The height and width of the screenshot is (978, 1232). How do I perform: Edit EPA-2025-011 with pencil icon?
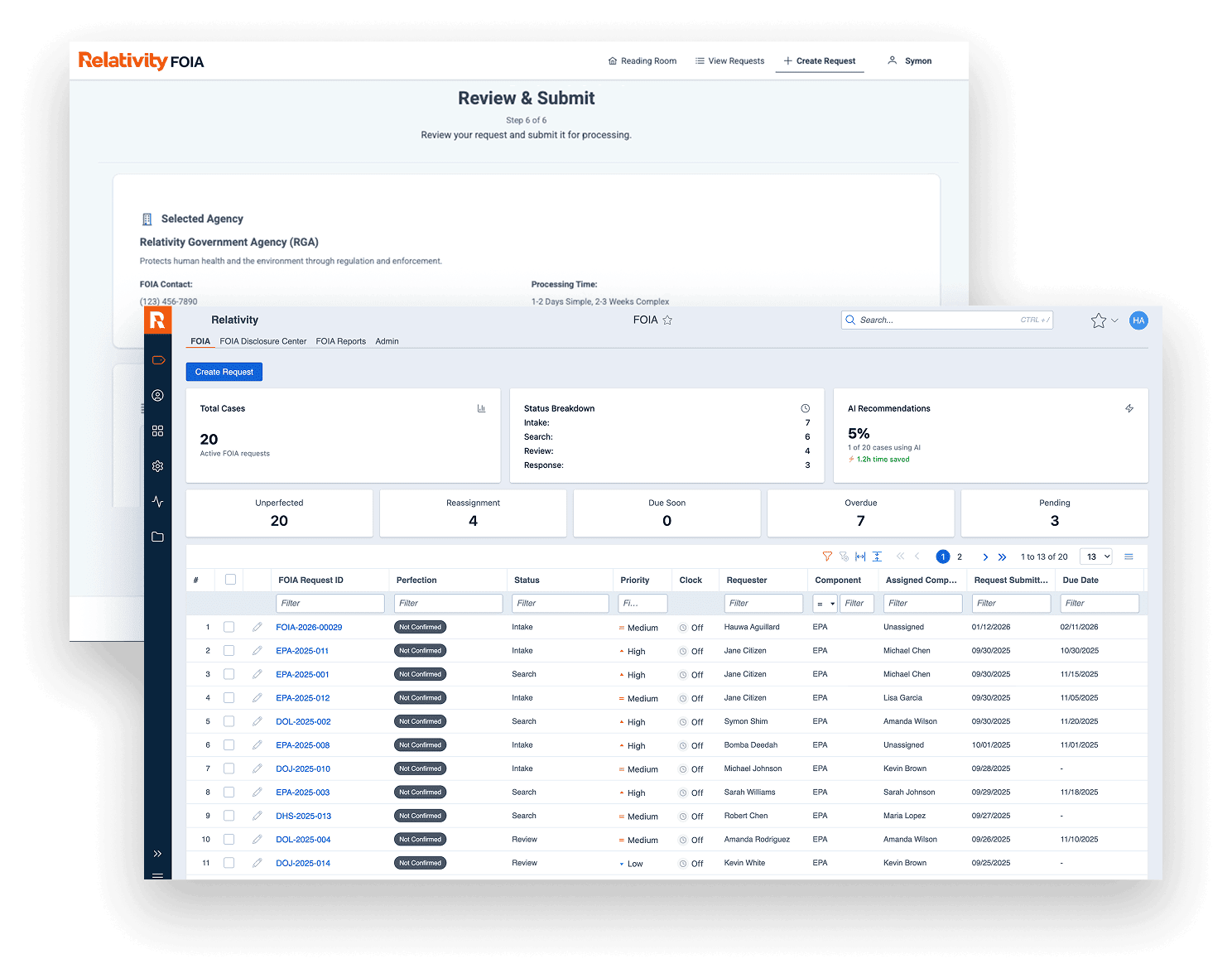(257, 651)
